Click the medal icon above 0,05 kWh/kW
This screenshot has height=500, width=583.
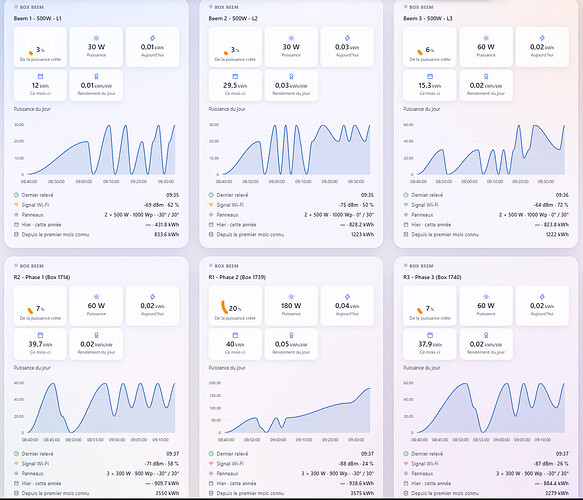click(x=291, y=335)
